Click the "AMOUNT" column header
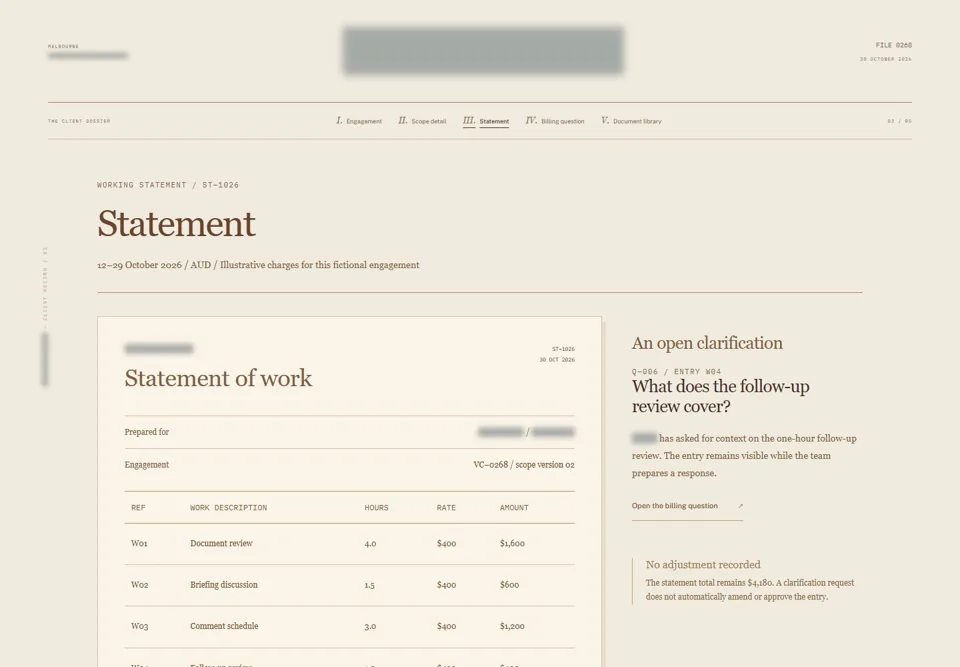Image resolution: width=960 pixels, height=667 pixels. point(514,508)
